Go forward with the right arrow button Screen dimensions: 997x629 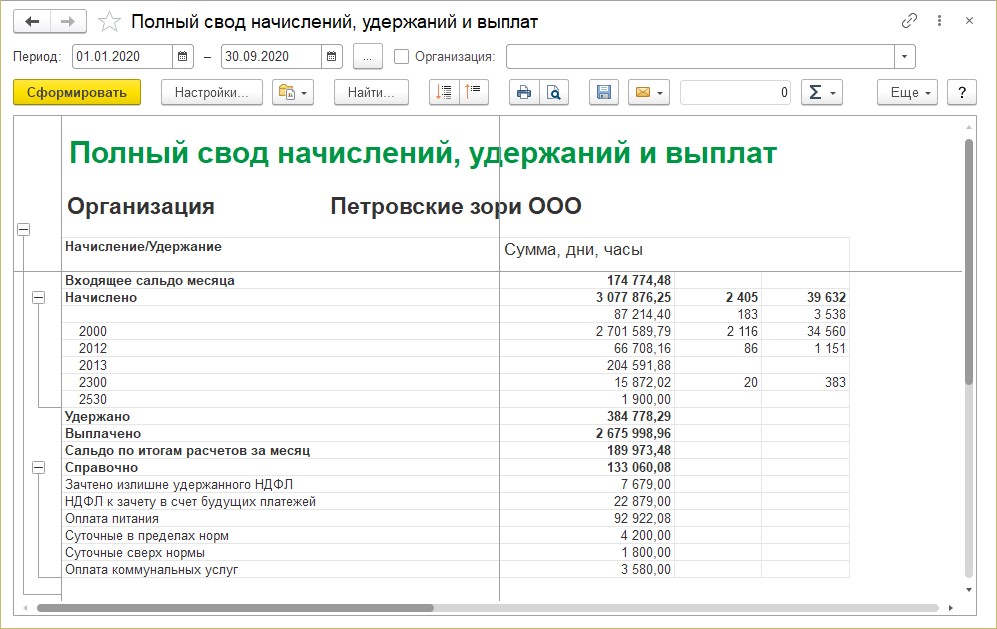tap(68, 22)
